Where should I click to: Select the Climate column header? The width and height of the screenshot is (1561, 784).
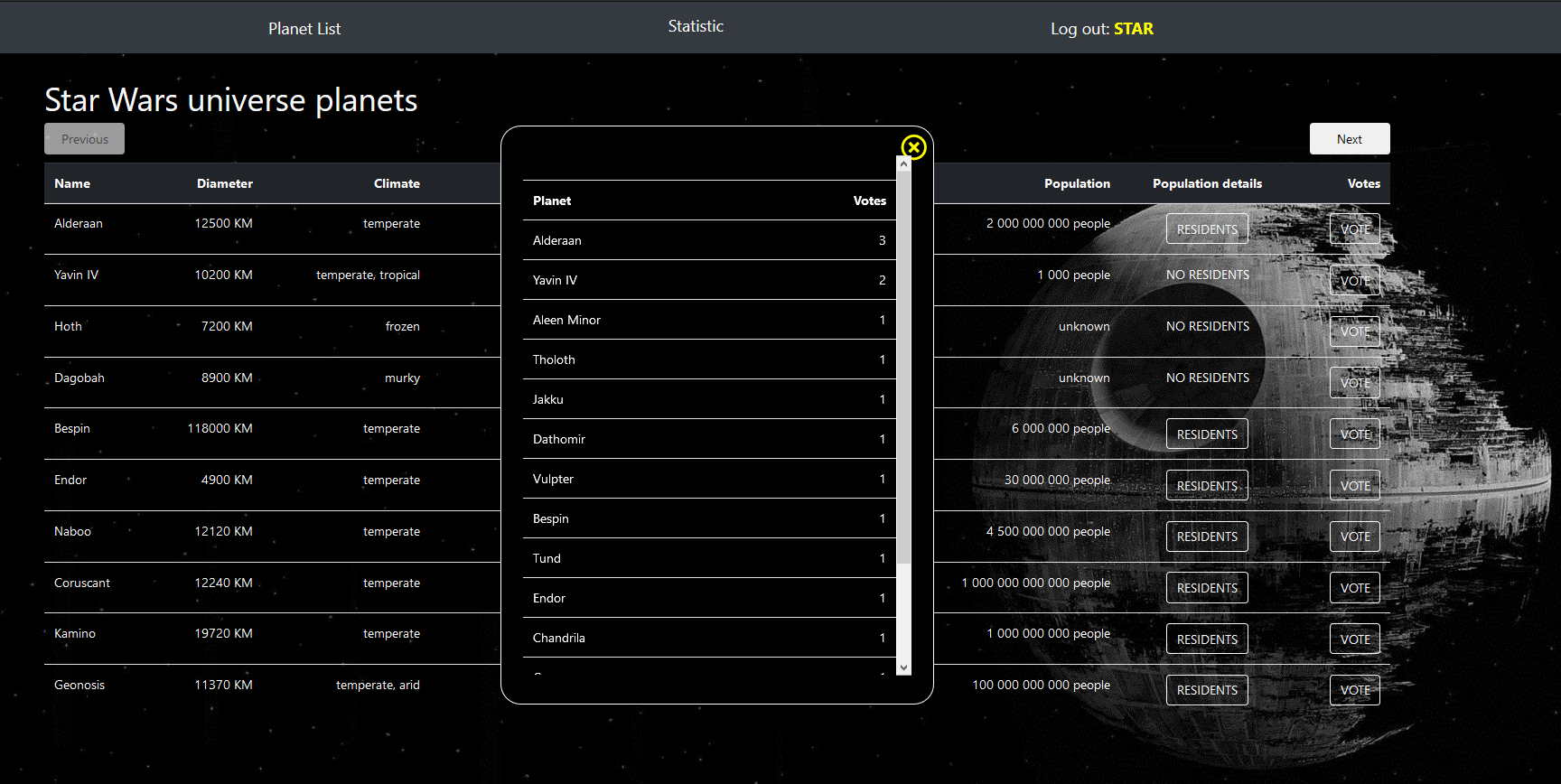(x=397, y=183)
